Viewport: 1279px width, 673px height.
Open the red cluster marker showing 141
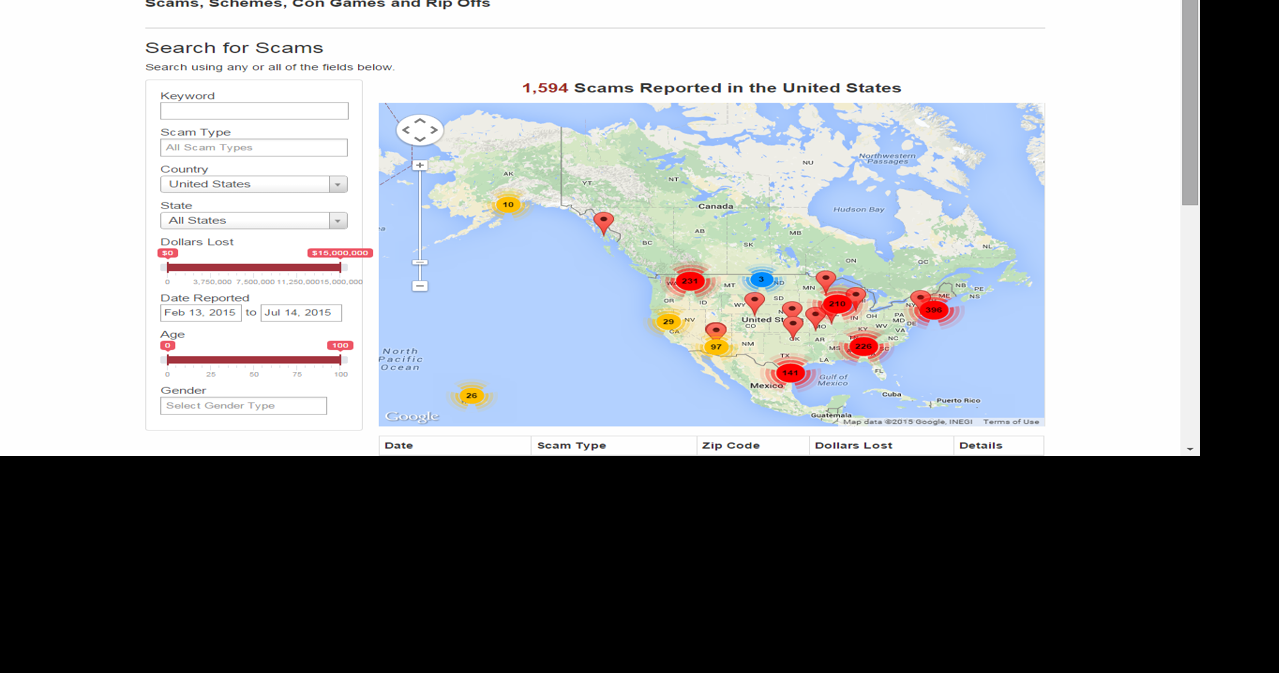(x=790, y=373)
